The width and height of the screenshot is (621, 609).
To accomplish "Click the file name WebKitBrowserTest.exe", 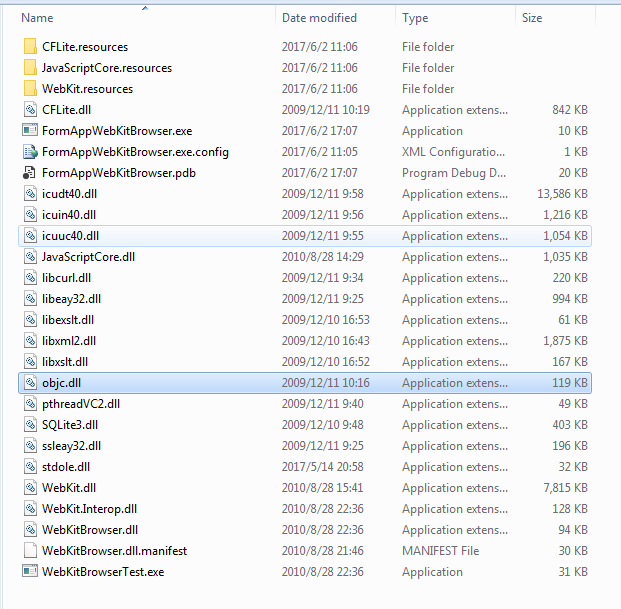I will point(103,571).
